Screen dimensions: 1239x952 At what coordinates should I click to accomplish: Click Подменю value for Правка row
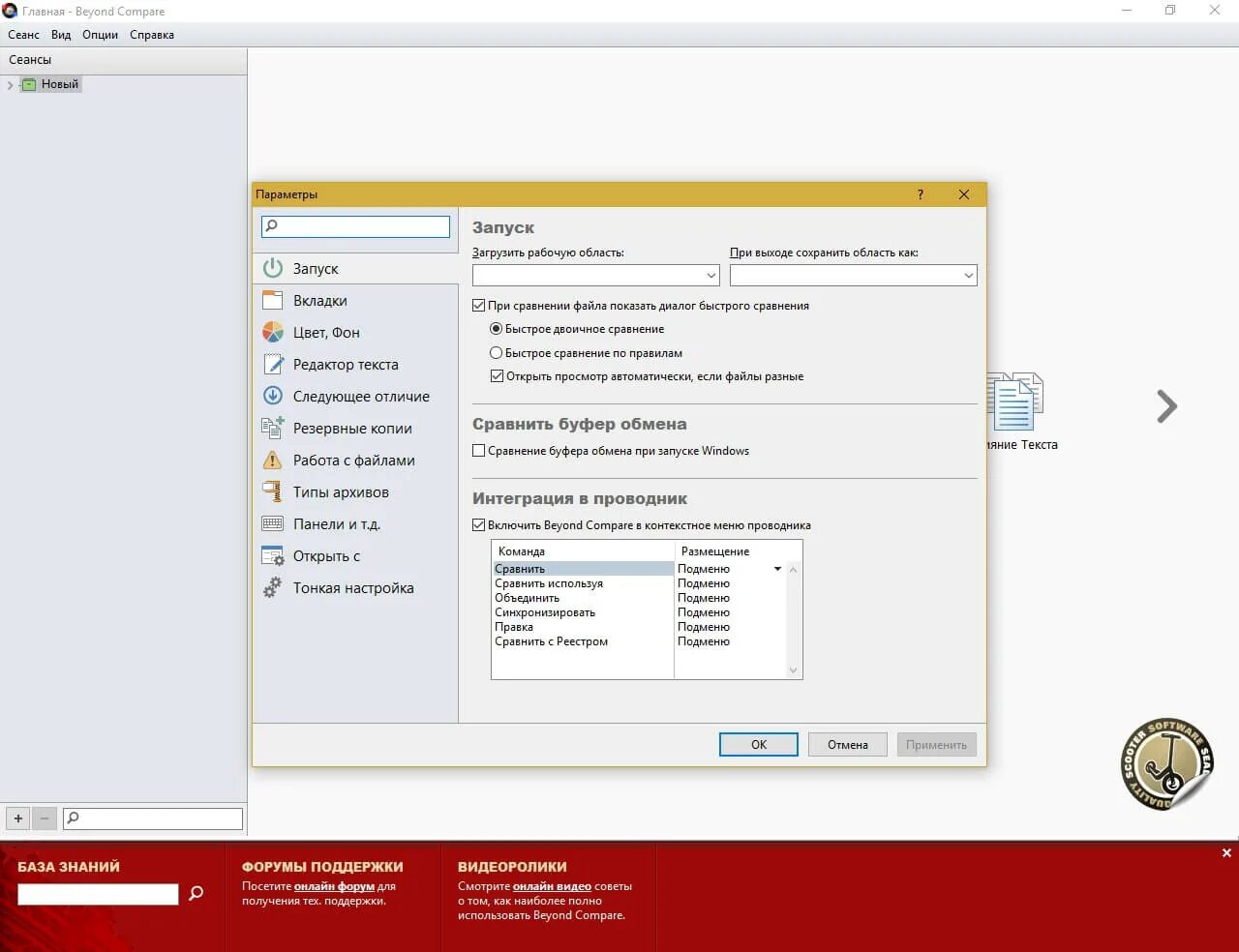point(704,627)
